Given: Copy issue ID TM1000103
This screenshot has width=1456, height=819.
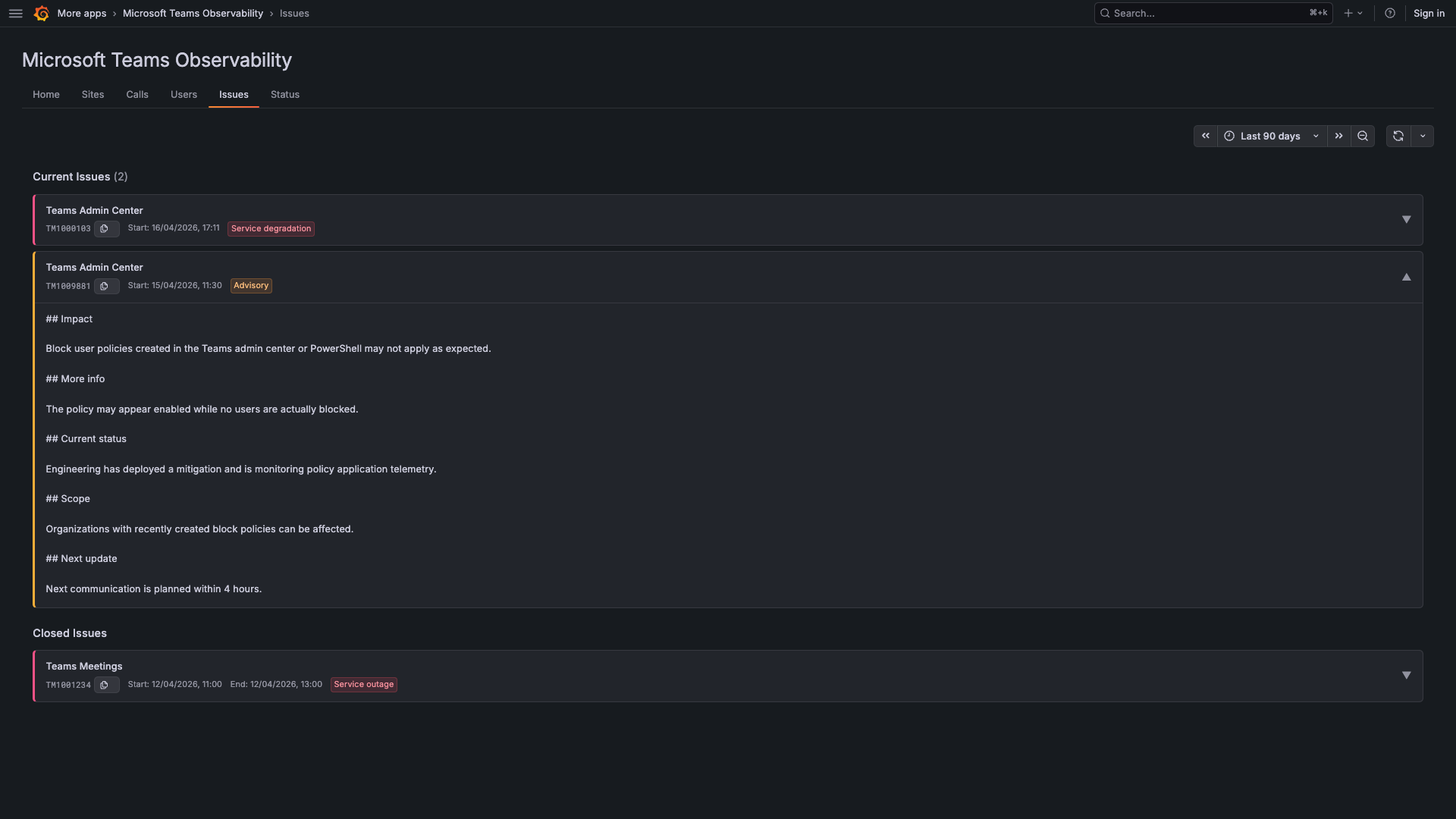Looking at the screenshot, I should click(x=106, y=228).
